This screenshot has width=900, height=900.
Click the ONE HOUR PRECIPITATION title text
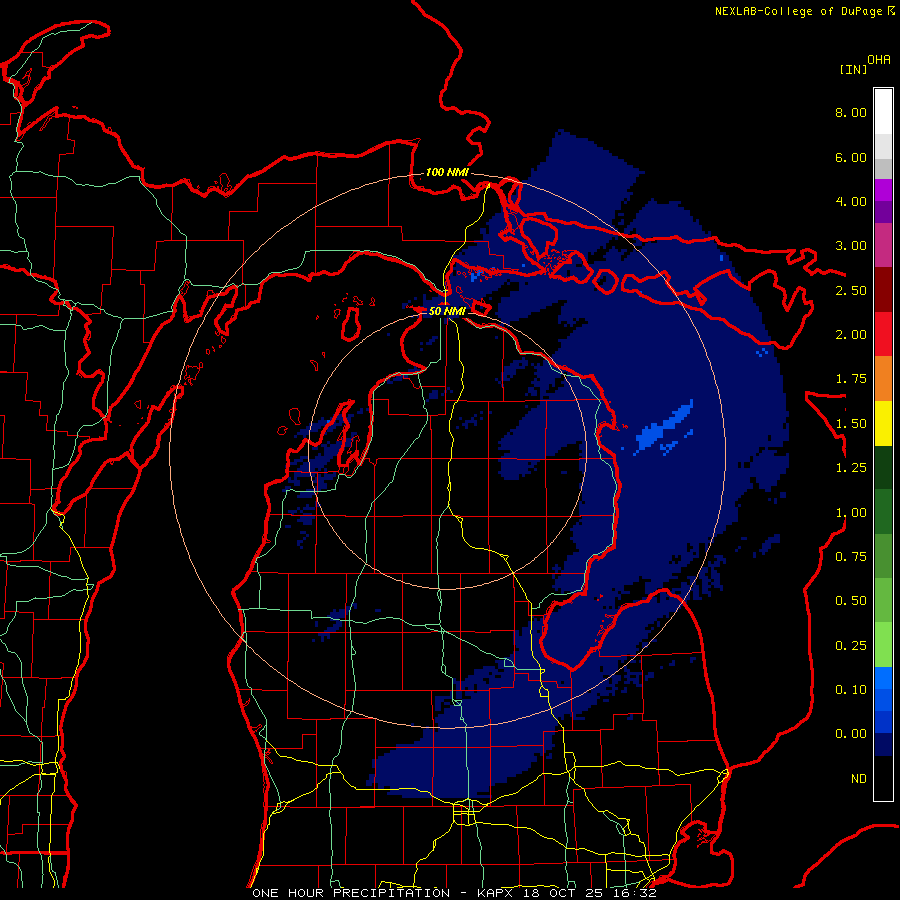click(x=351, y=893)
